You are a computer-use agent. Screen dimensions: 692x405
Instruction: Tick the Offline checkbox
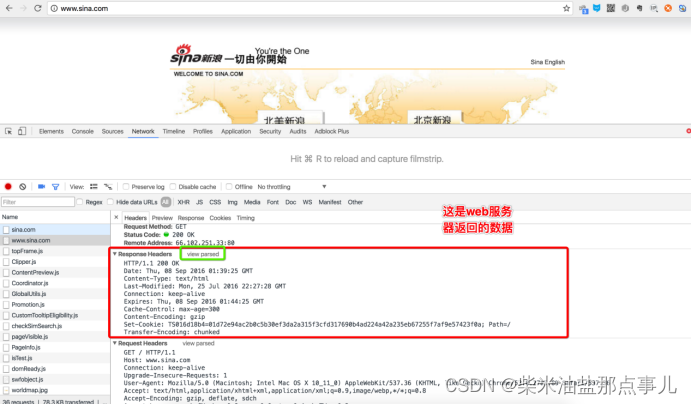point(229,187)
